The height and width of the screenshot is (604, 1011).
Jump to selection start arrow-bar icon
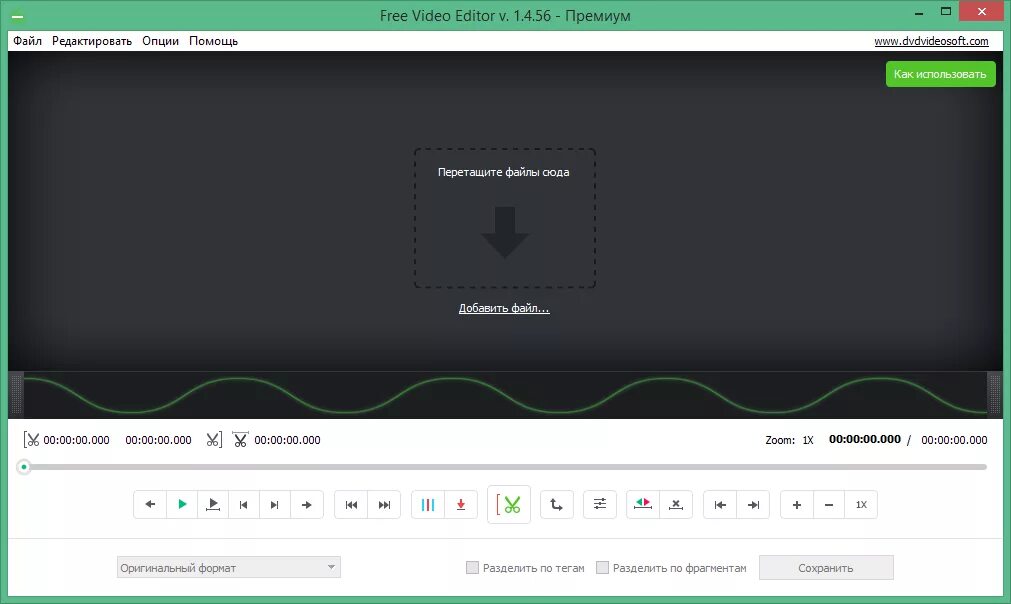(720, 505)
